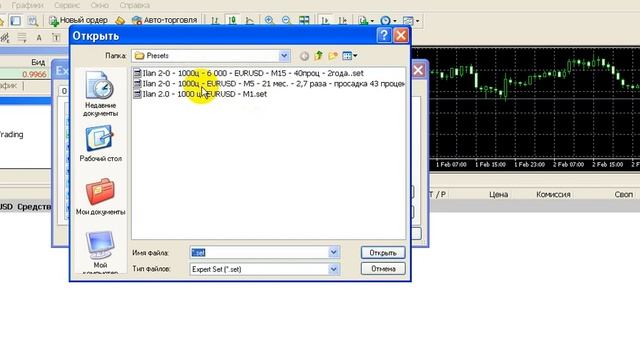
Task: Open the Сервис menu
Action: coord(67,5)
